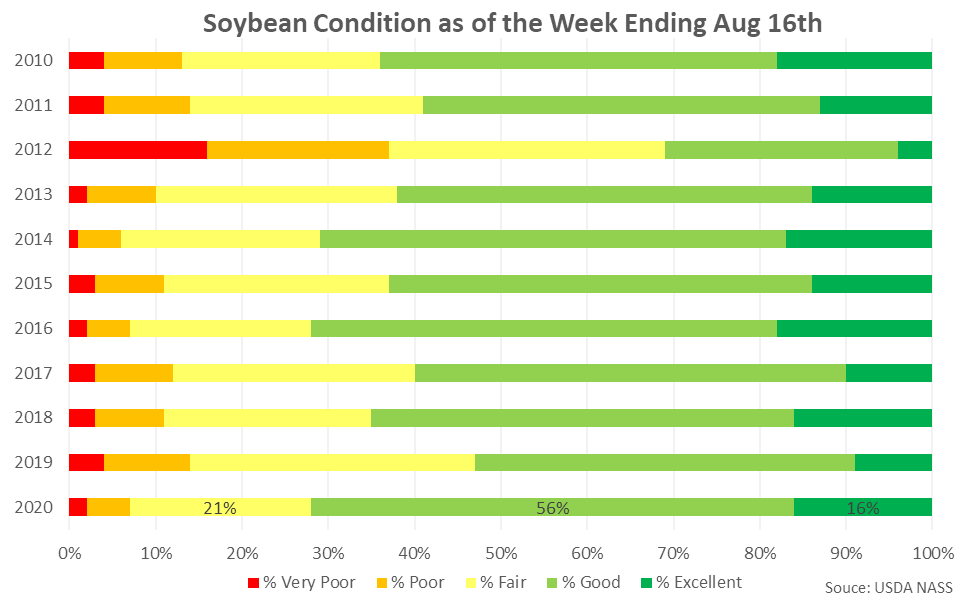Click the 2020 Fair segment labeled 21%

click(219, 507)
